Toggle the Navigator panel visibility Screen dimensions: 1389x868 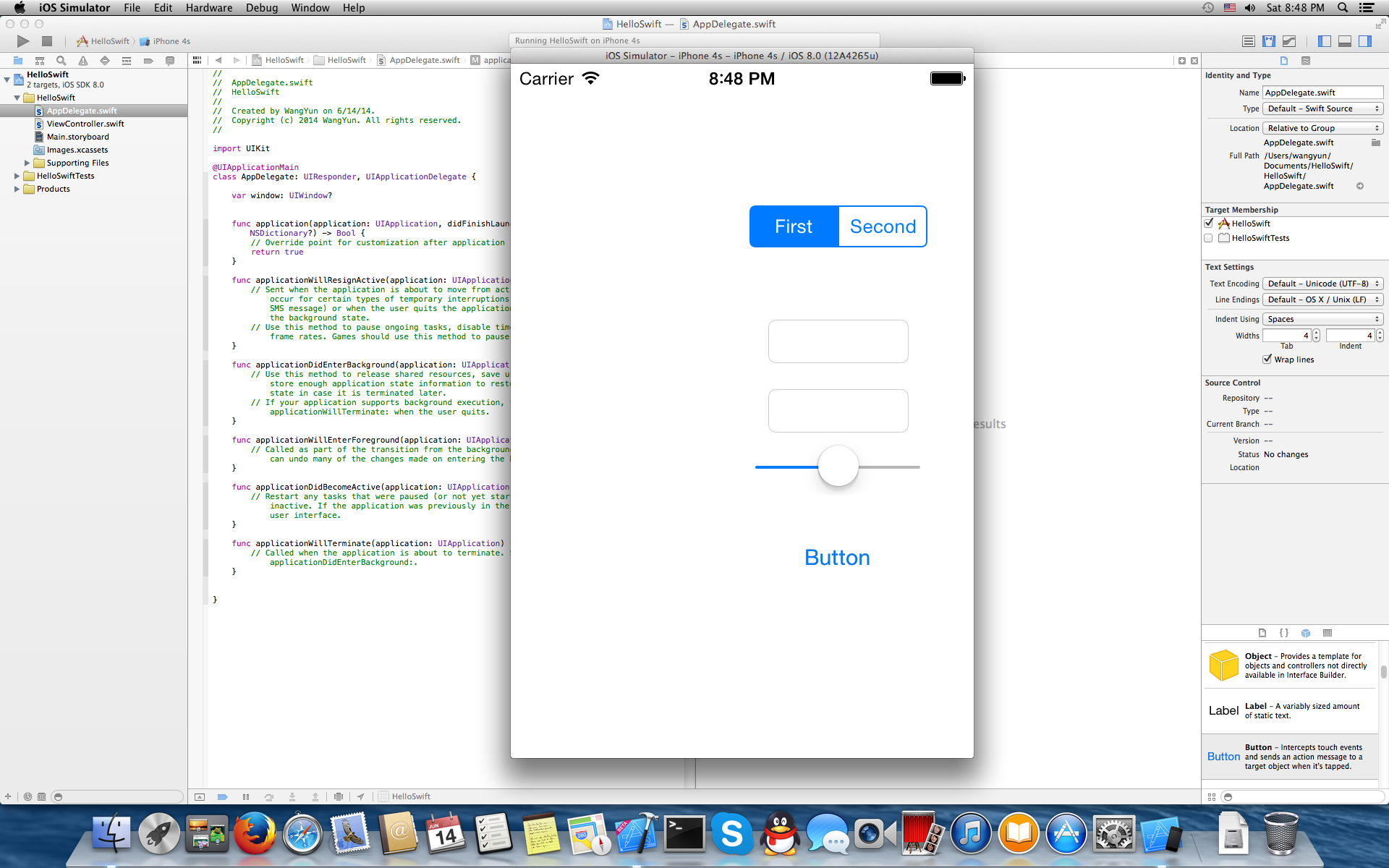tap(1325, 41)
